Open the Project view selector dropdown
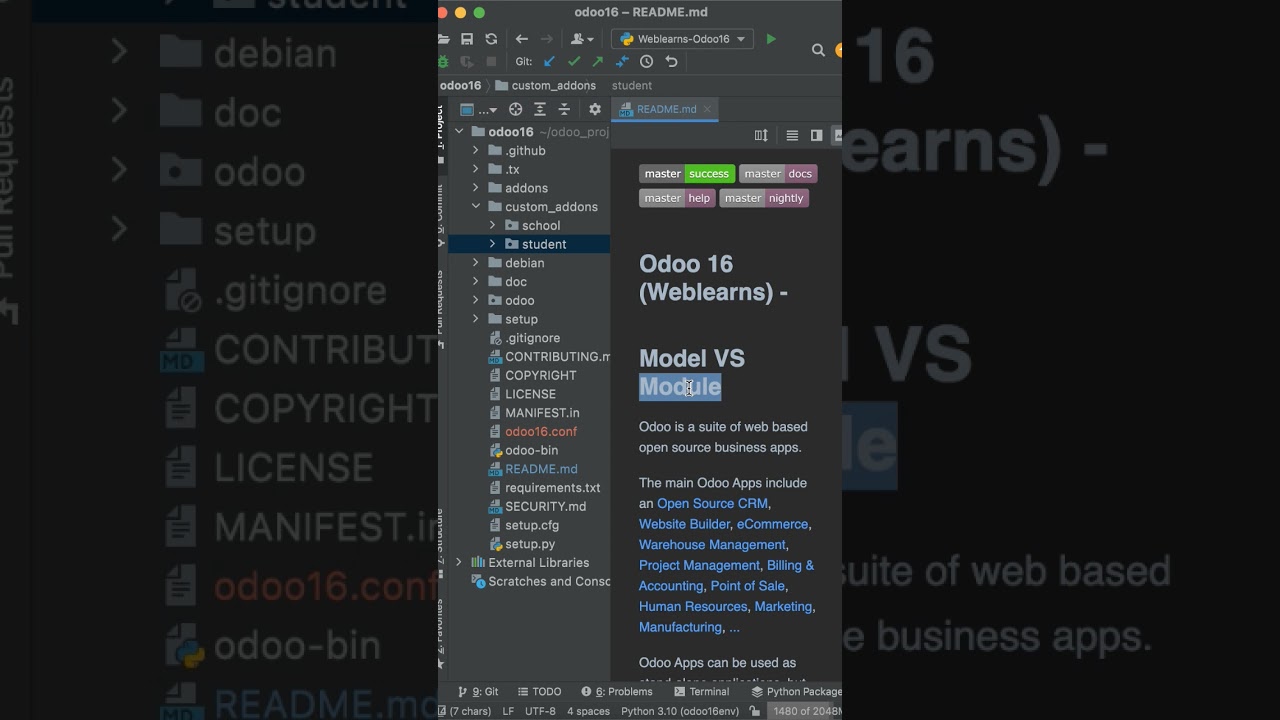Image resolution: width=1280 pixels, height=720 pixels. pyautogui.click(x=478, y=110)
